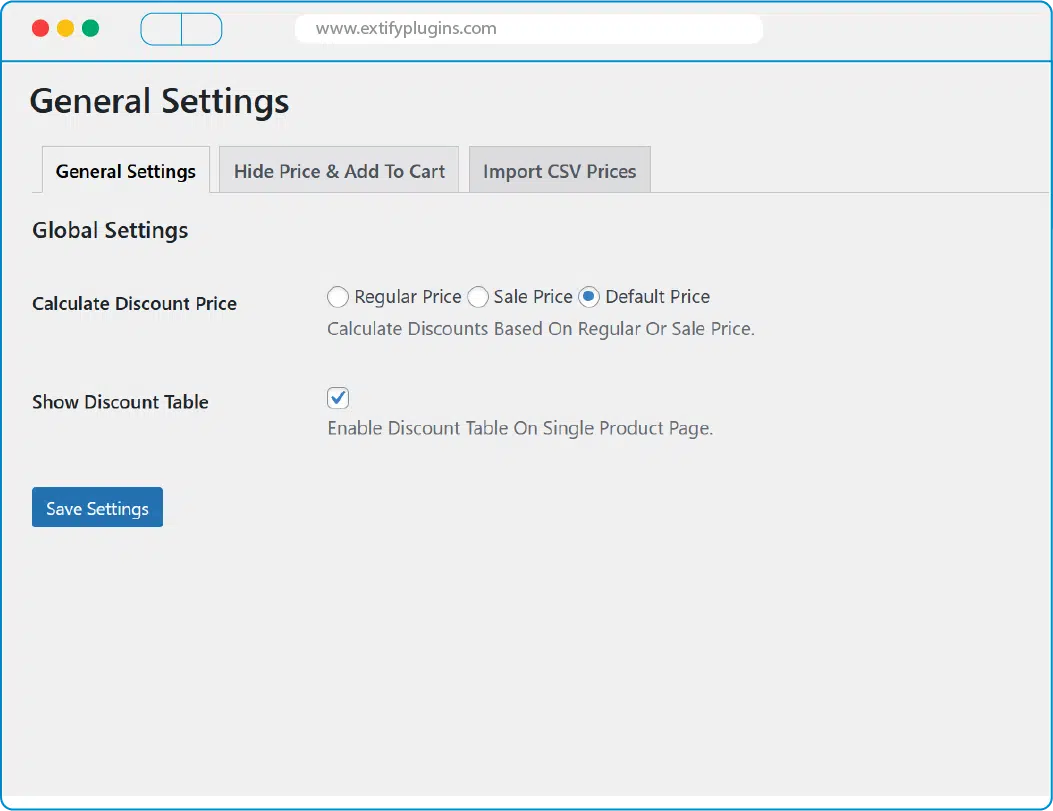Switch to the General Settings tab
Image resolution: width=1053 pixels, height=811 pixels.
tap(126, 171)
